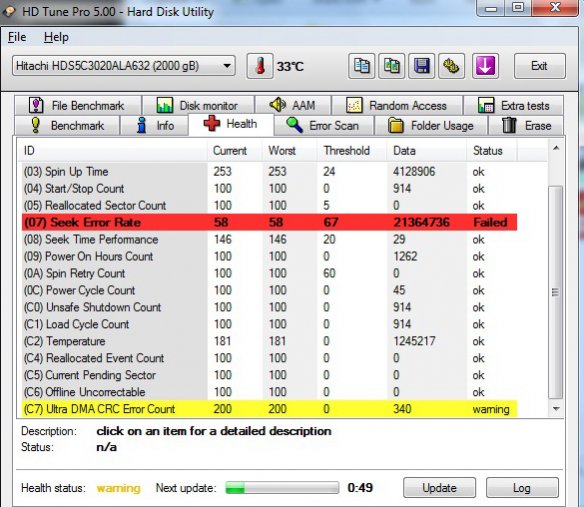Select the Current Pending Sector row
The image size is (584, 507).
(x=269, y=375)
